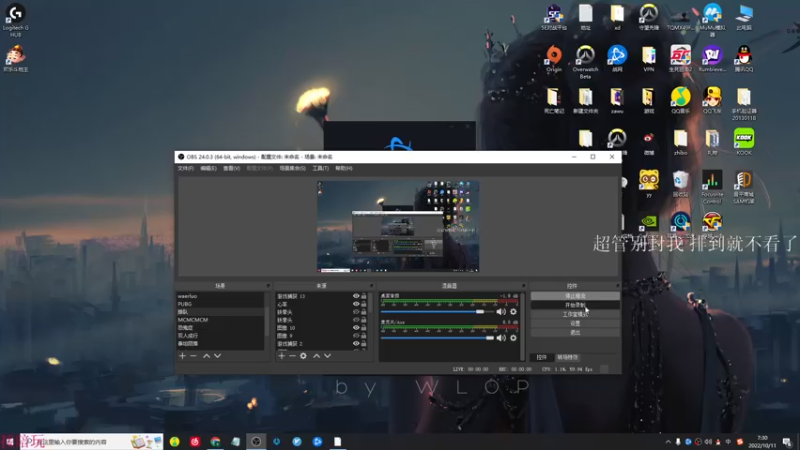
Task: Open the 工具(T) menu
Action: [x=320, y=168]
